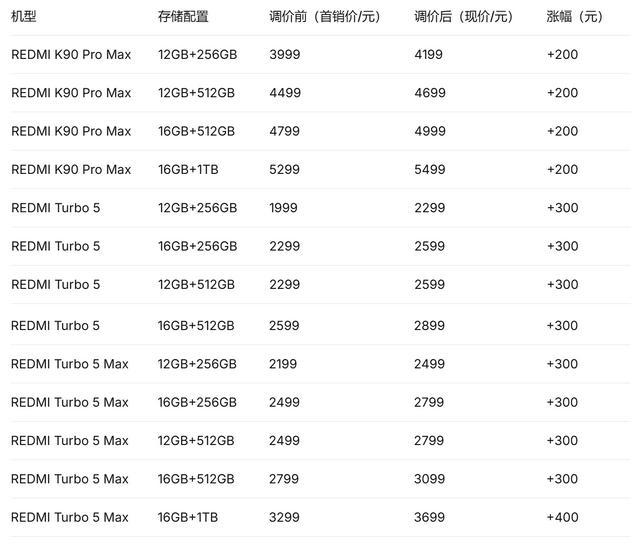This screenshot has height=546, width=640.
Task: Select the 4499 launch price cell
Action: 284,93
